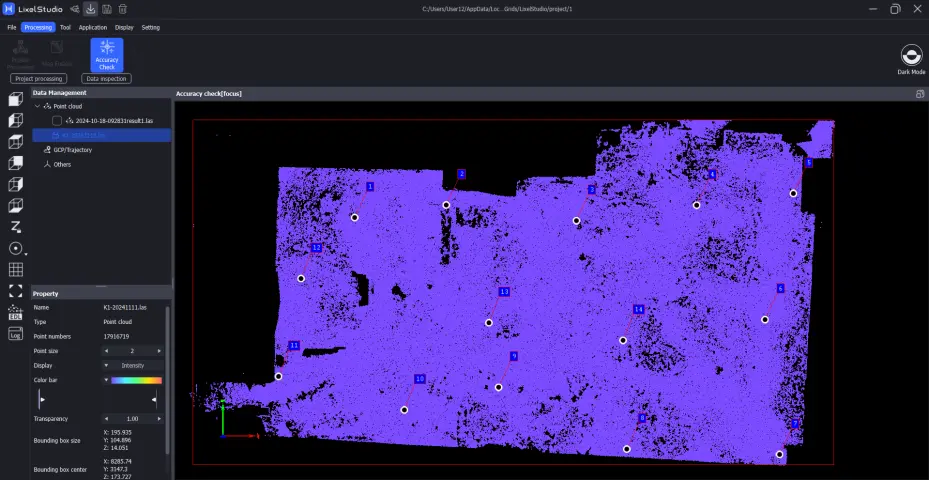
Task: Click the Data inspection button
Action: (107, 78)
